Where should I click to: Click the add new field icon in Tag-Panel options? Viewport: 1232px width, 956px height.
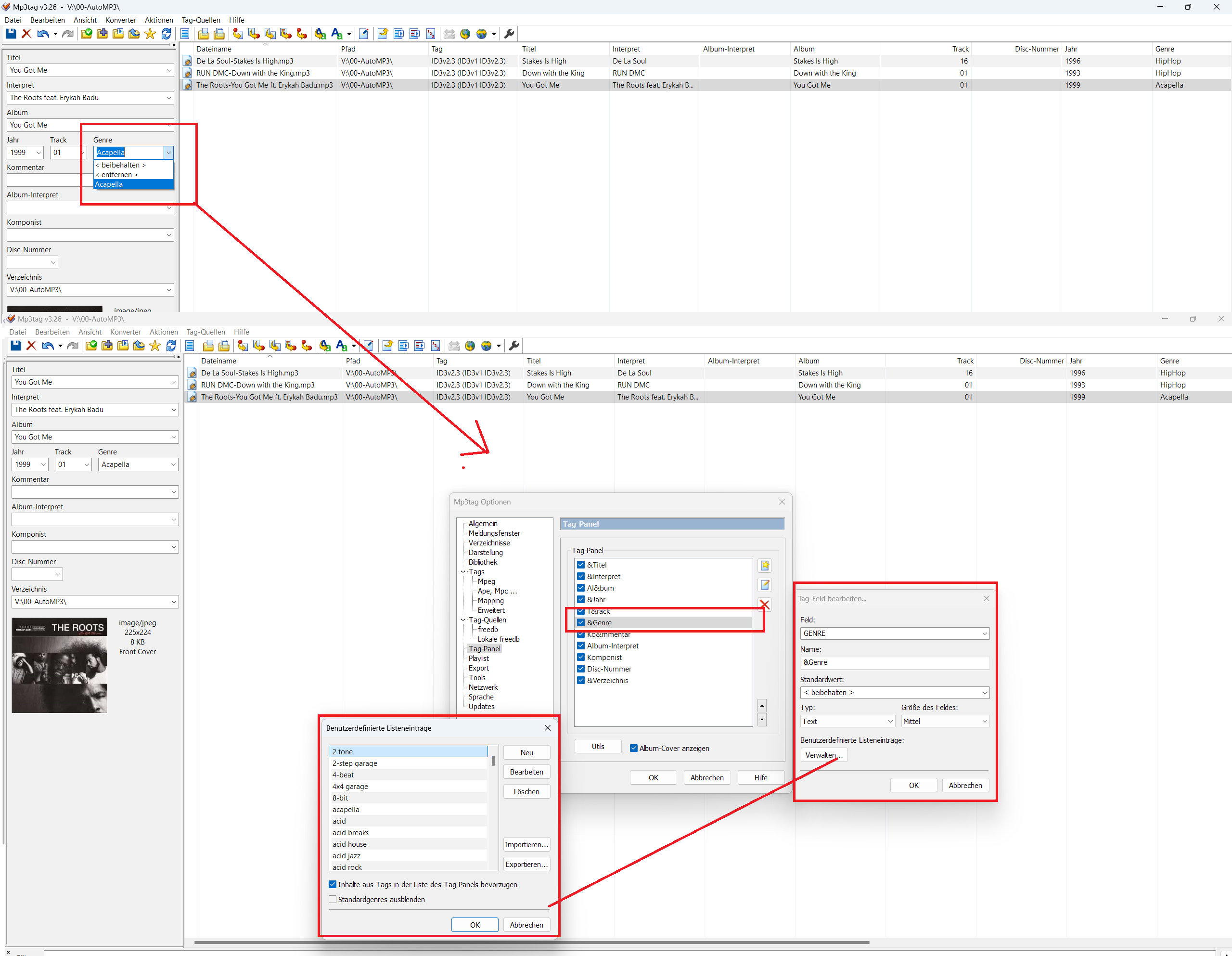point(764,566)
